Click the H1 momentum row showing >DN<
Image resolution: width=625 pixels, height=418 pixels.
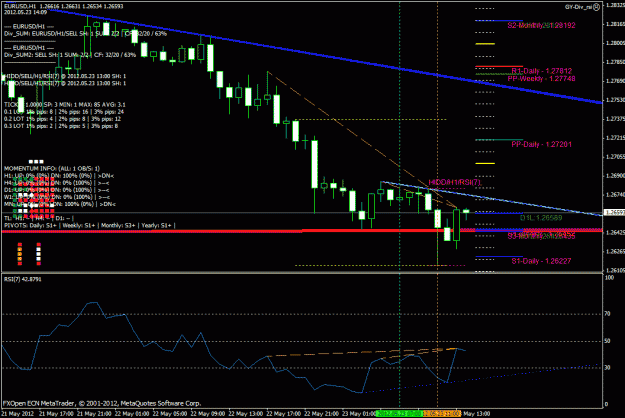pos(59,176)
